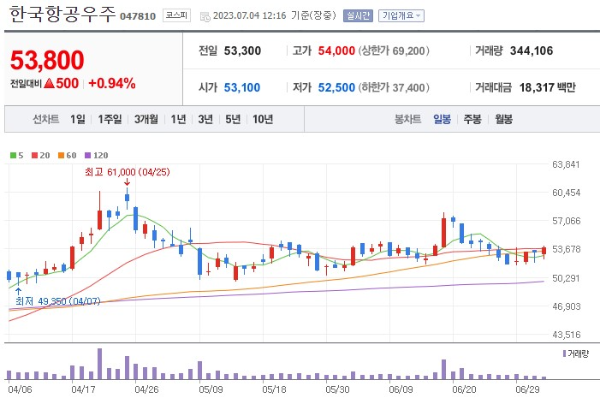This screenshot has width=600, height=409.
Task: Select the 주봉 weekly candle chart
Action: (x=473, y=119)
